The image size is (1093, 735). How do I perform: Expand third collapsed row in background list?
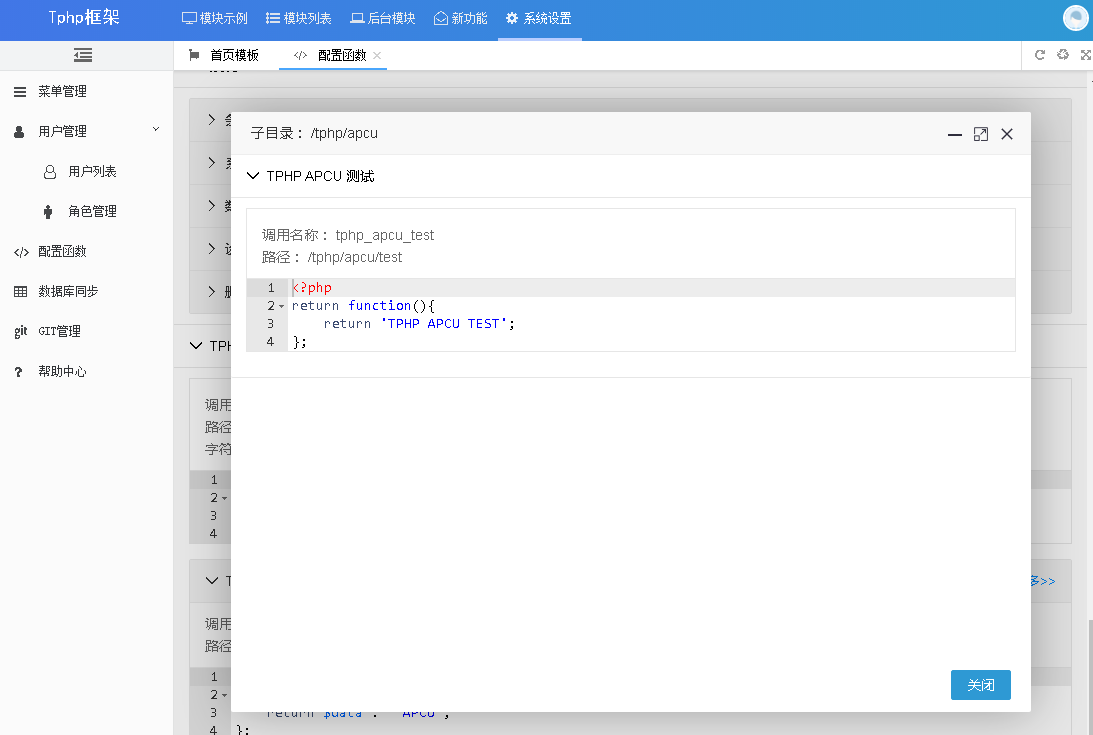tap(212, 206)
